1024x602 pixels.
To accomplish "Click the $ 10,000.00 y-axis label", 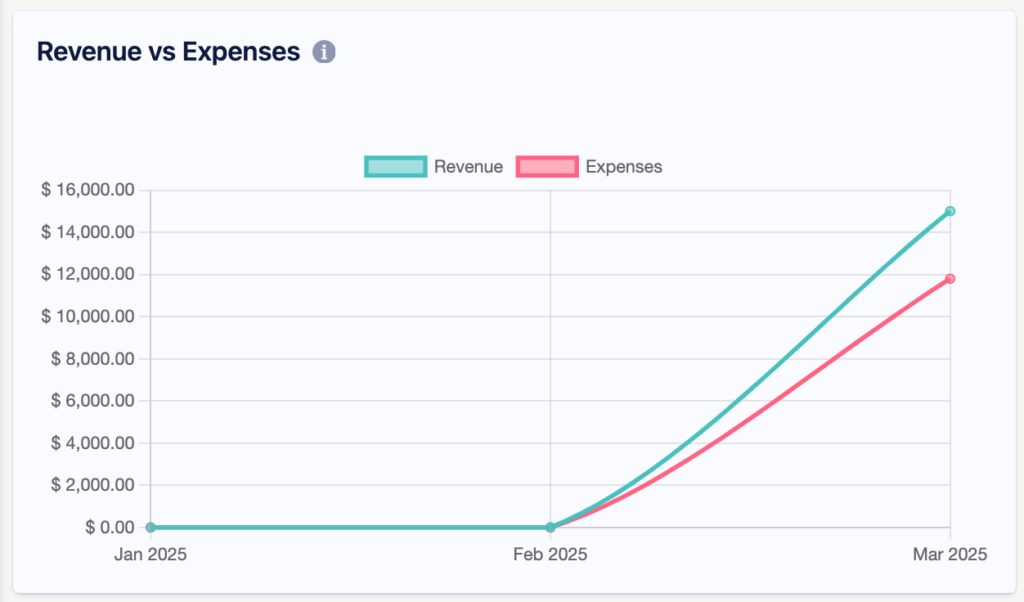I will [87, 316].
